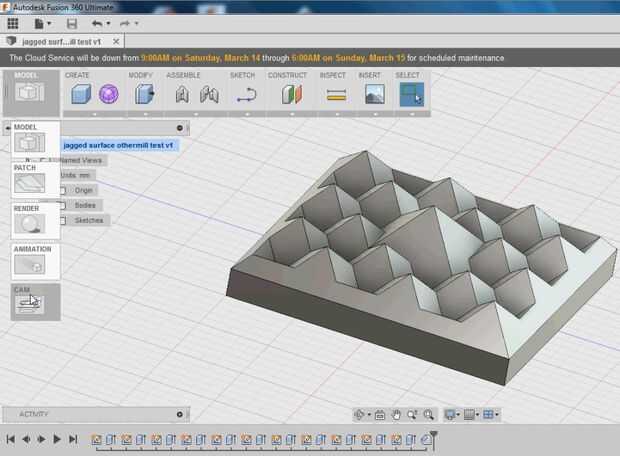
Task: Open the Assemble menu dropdown
Action: point(194,114)
